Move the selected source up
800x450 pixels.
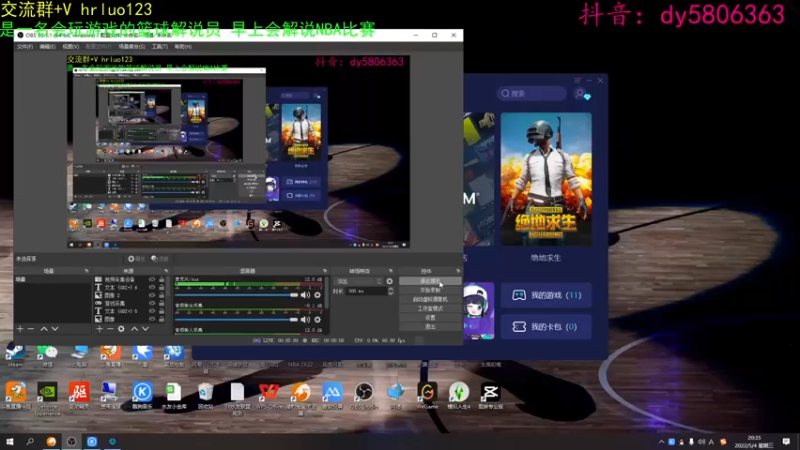134,329
